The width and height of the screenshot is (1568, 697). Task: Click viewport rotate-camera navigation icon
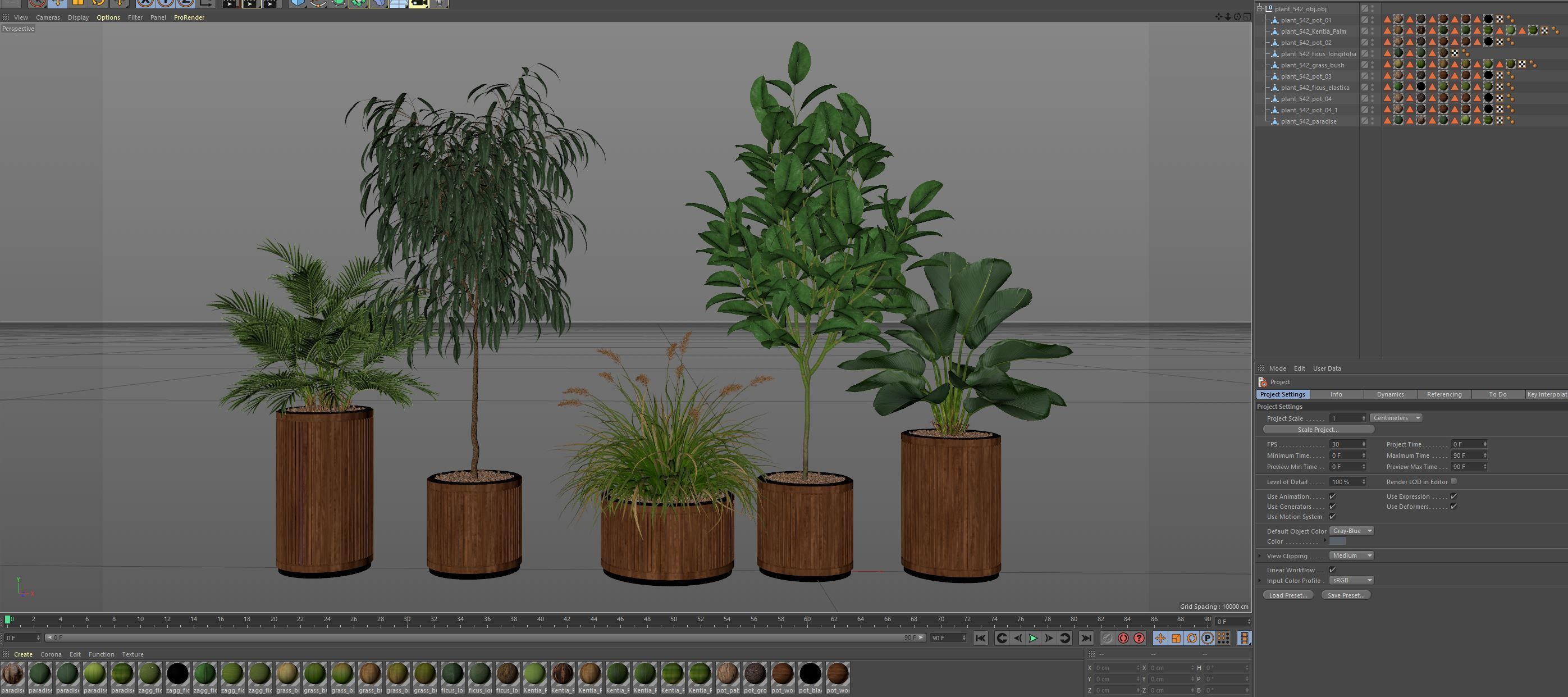coord(1237,16)
